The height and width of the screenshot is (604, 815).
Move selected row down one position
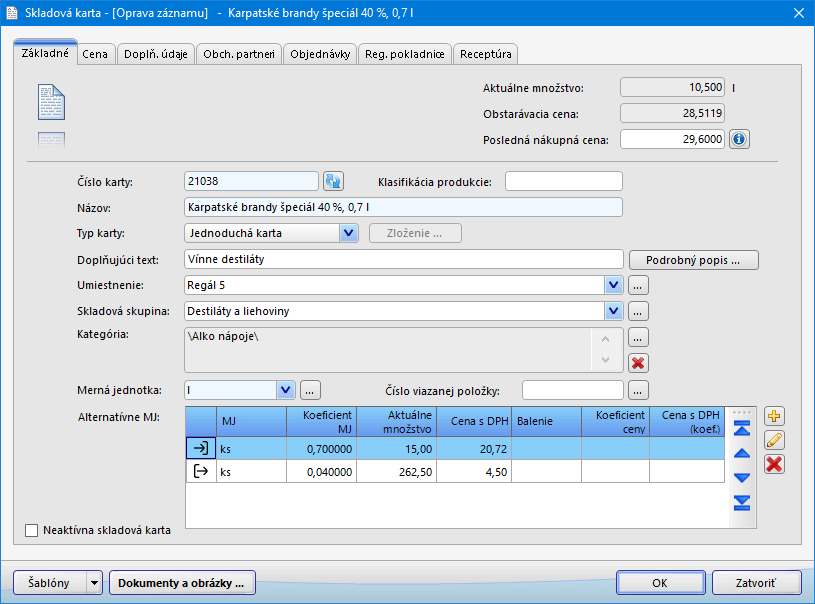click(x=742, y=477)
